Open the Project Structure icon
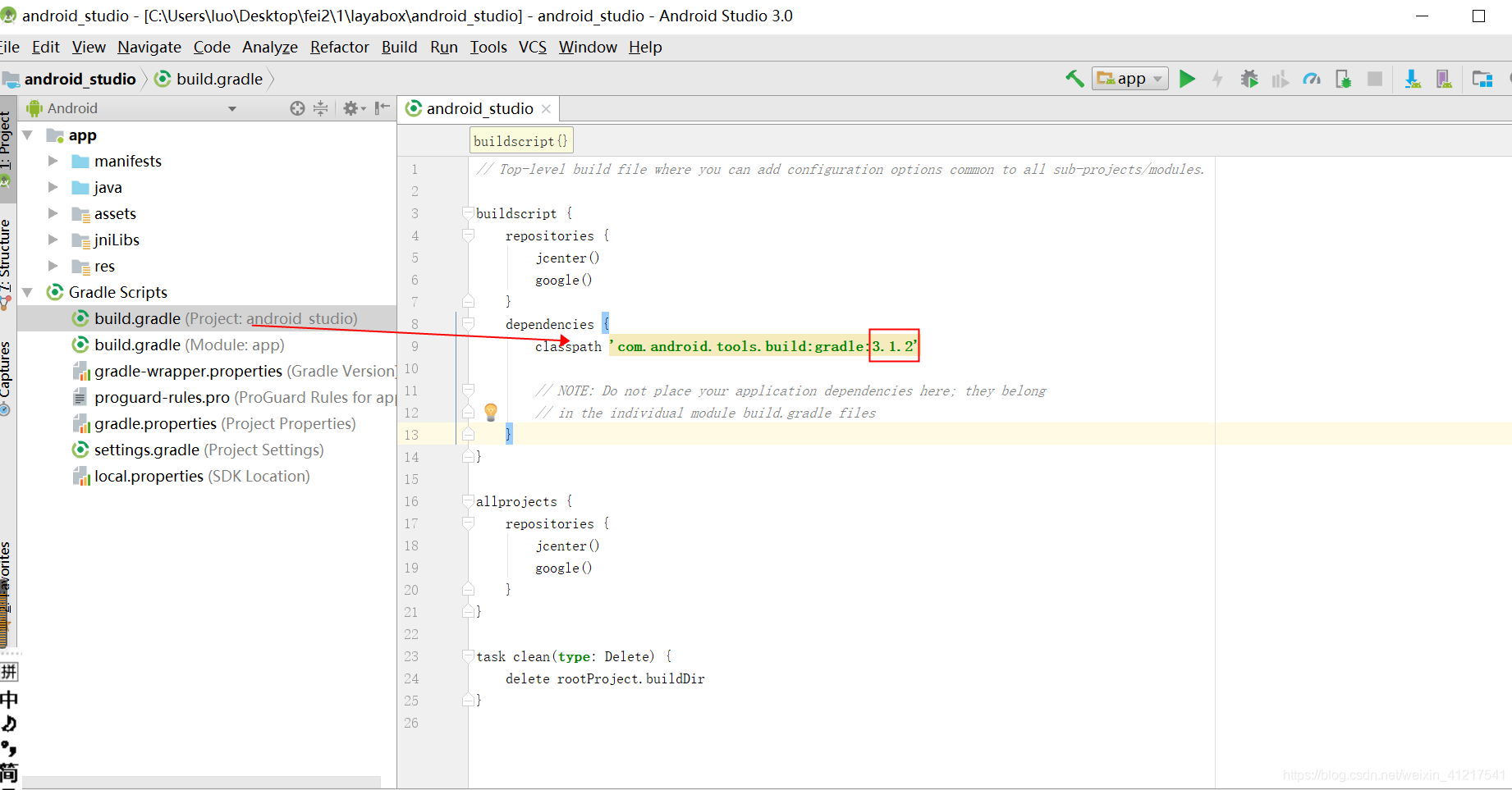The height and width of the screenshot is (790, 1512). click(x=1482, y=79)
